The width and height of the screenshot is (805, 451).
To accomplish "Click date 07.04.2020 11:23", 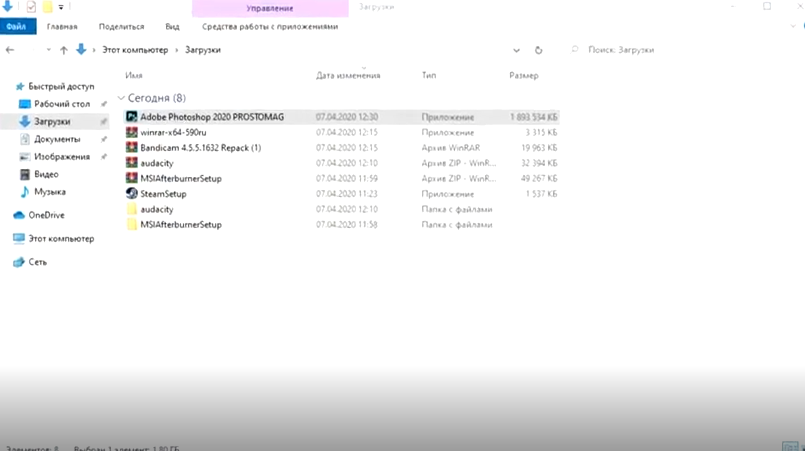I will 347,194.
